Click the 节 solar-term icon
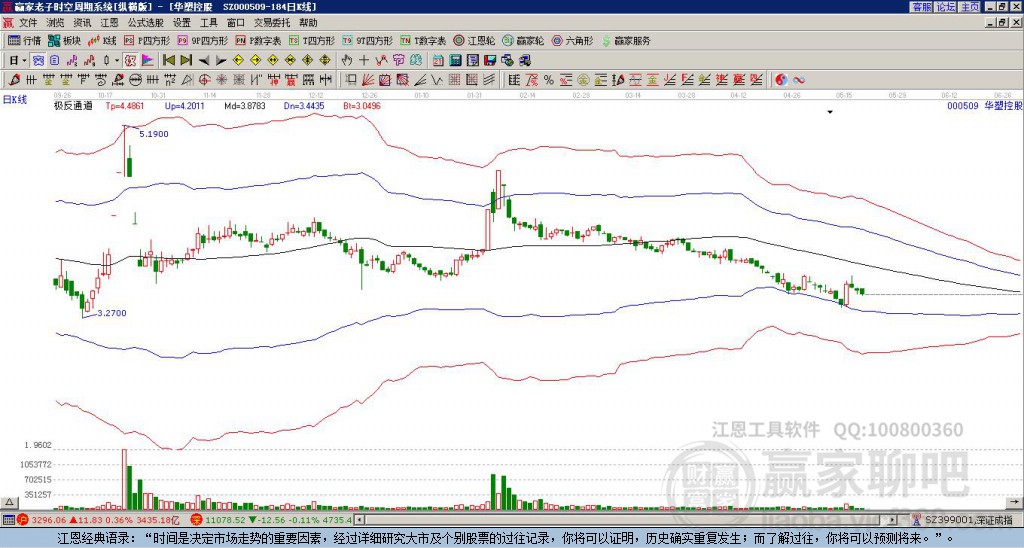This screenshot has height=548, width=1024. (x=398, y=61)
